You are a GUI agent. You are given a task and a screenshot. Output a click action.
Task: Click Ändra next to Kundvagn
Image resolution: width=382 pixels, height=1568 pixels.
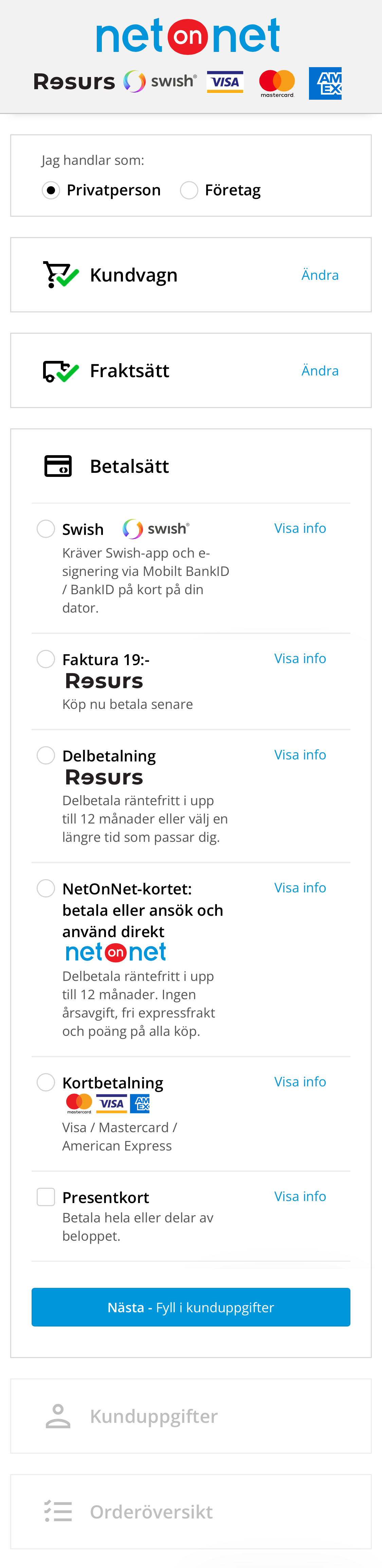pos(320,274)
